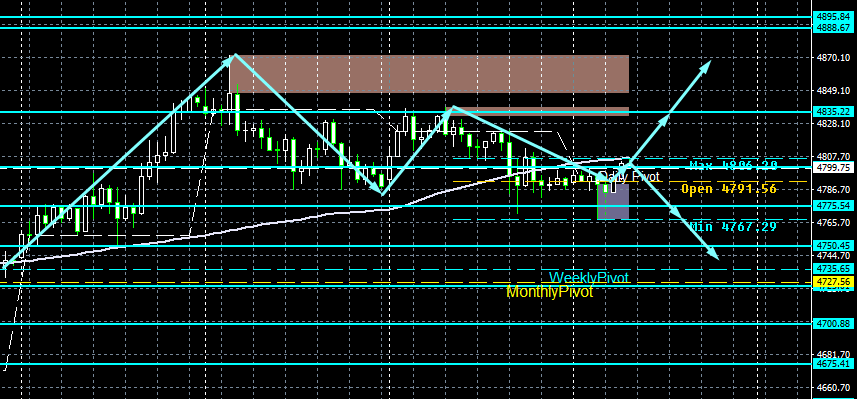
Task: Click the yellow 4727.56 price label
Action: [x=833, y=281]
